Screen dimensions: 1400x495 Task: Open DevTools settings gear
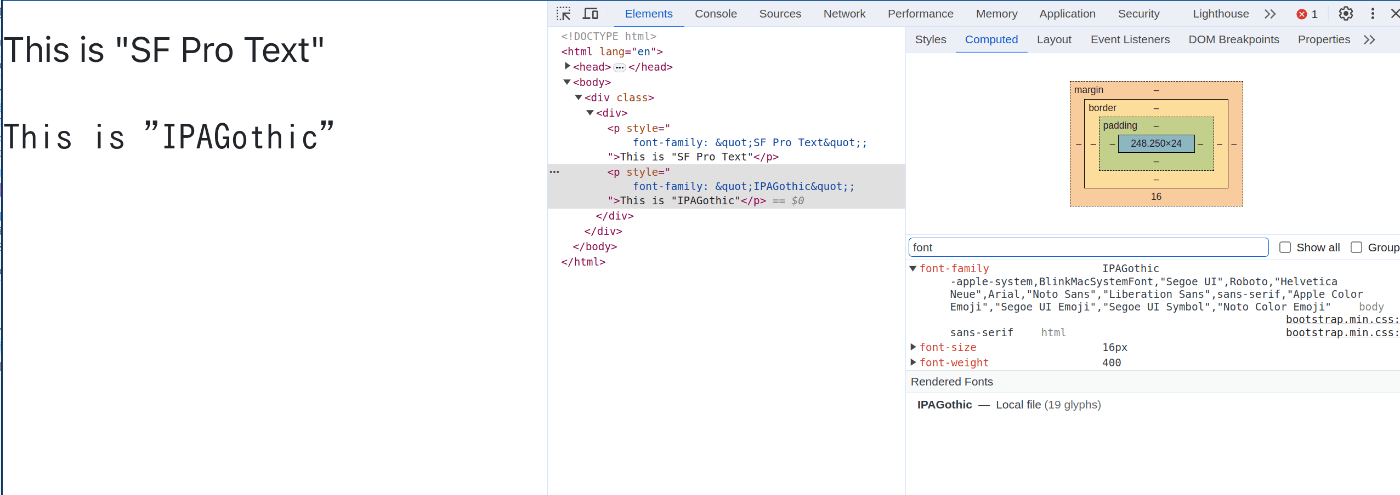click(1346, 13)
